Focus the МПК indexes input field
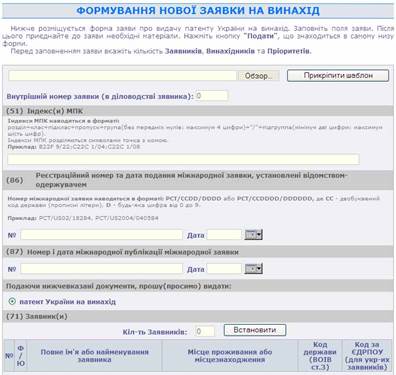 point(183,159)
